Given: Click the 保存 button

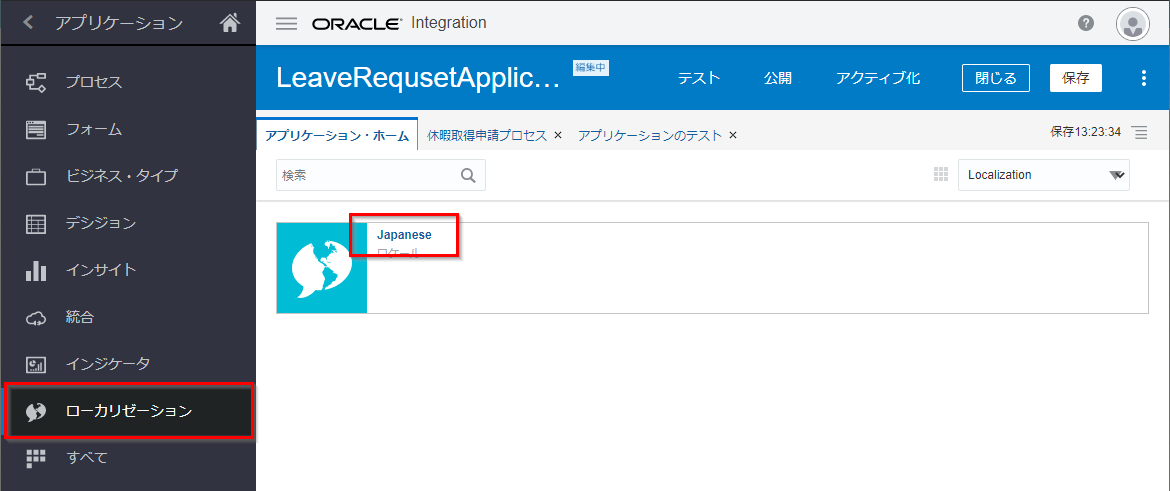Looking at the screenshot, I should (1075, 78).
